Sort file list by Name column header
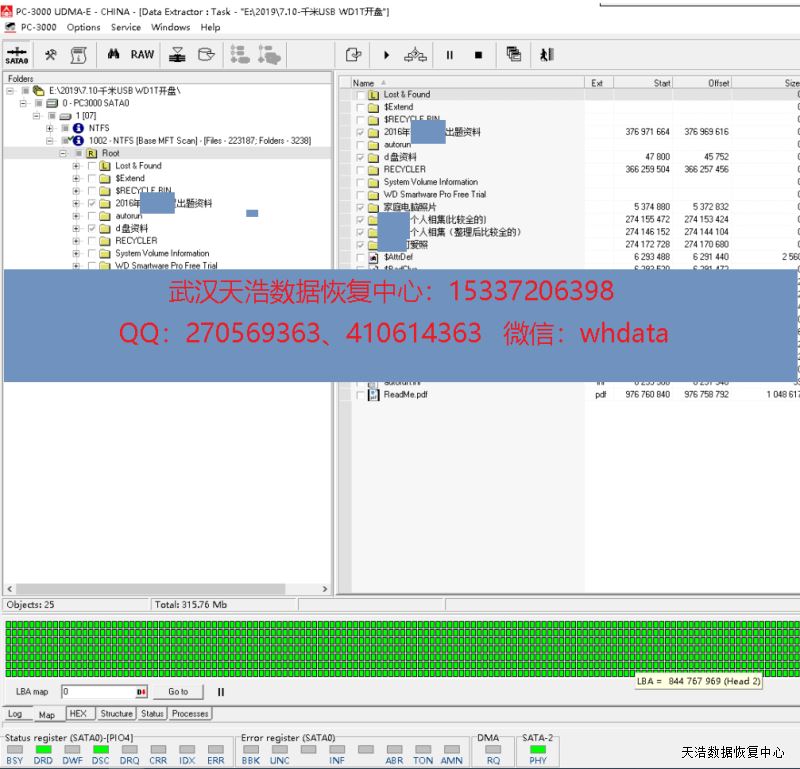The image size is (800, 769). pos(364,83)
